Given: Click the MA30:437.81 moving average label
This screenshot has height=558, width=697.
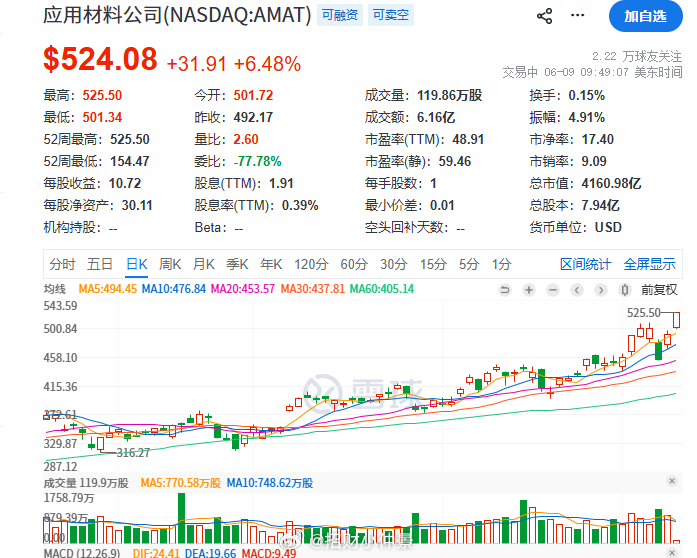Looking at the screenshot, I should tap(312, 289).
